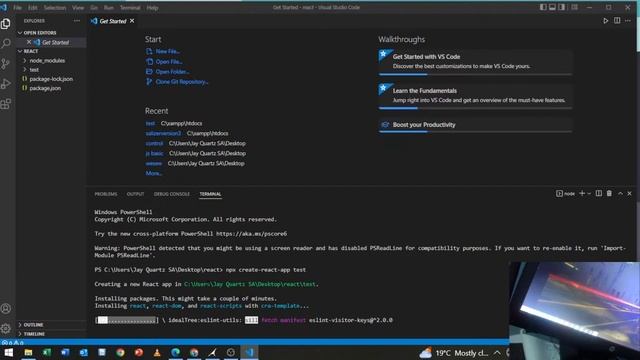Open Explorer more actions ellipsis
The height and width of the screenshot is (360, 640).
(77, 21)
